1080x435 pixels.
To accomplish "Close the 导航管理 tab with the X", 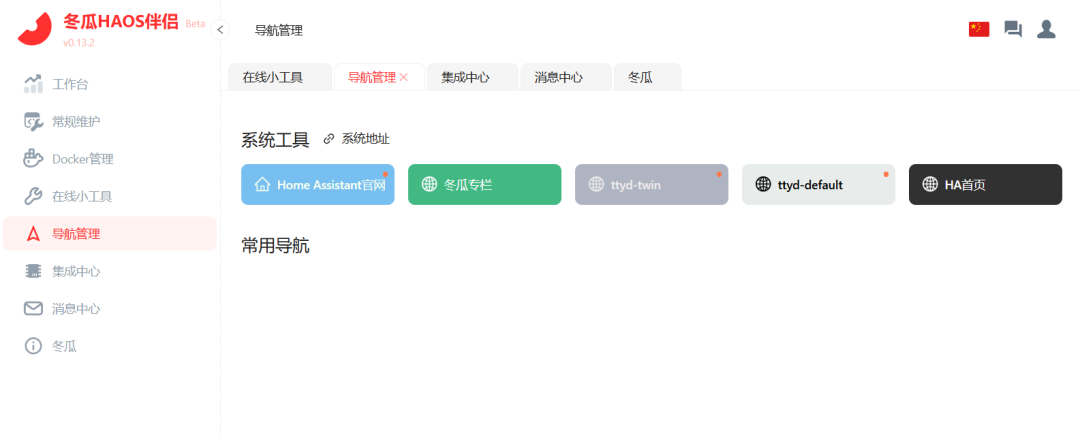I will pos(404,78).
